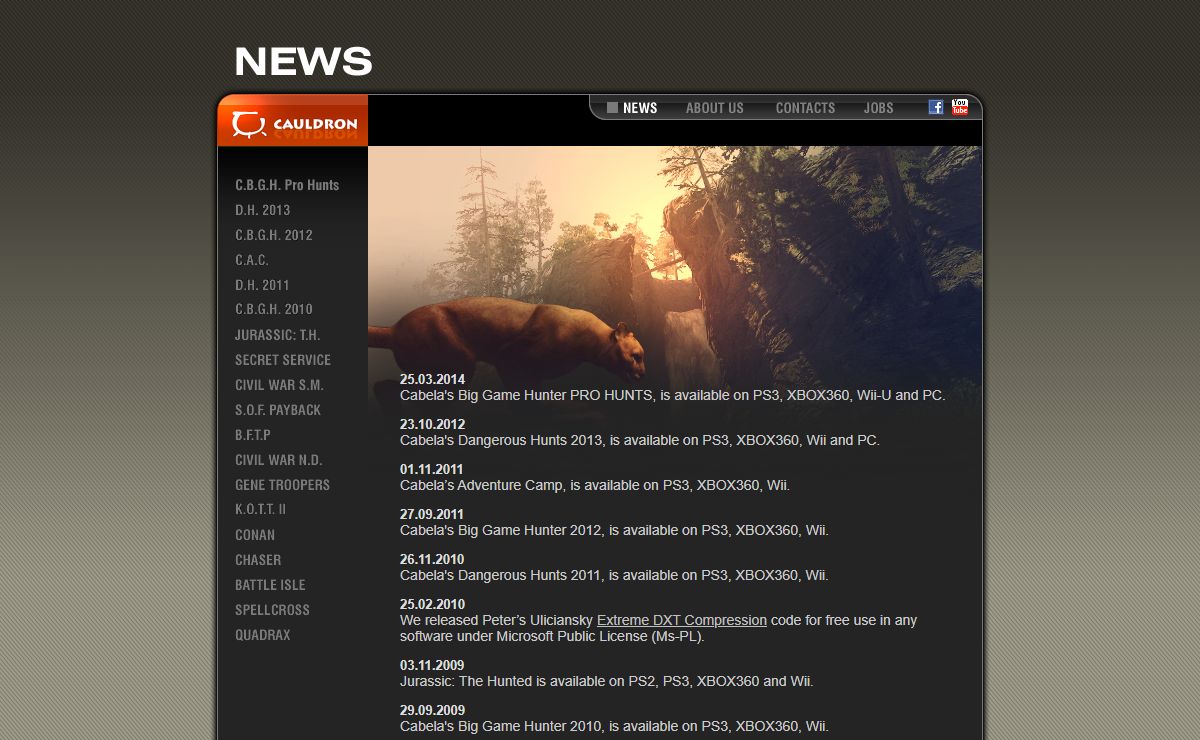Select D.H. 2011 in sidebar
The width and height of the screenshot is (1200, 740).
(262, 285)
